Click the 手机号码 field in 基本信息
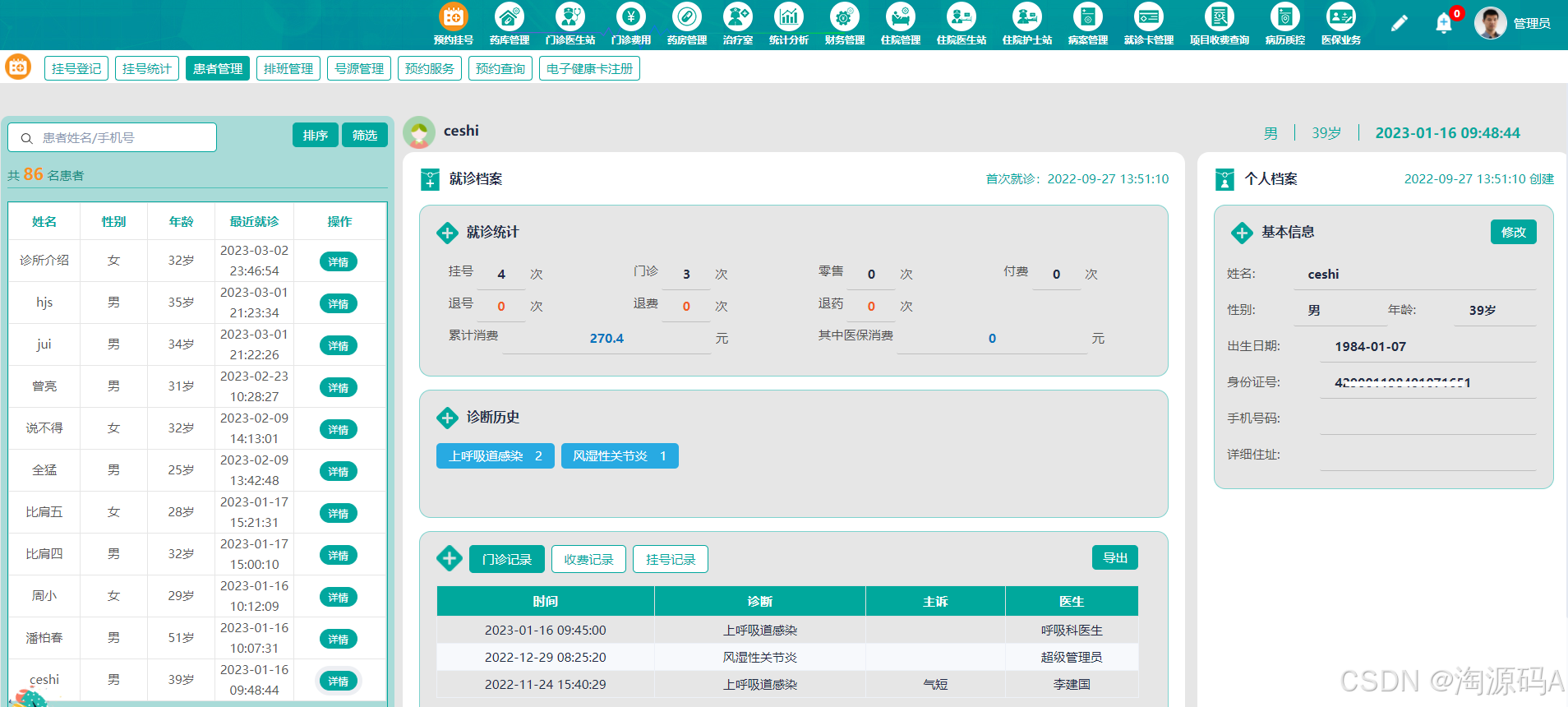This screenshot has height=707, width=1568. coord(1427,418)
